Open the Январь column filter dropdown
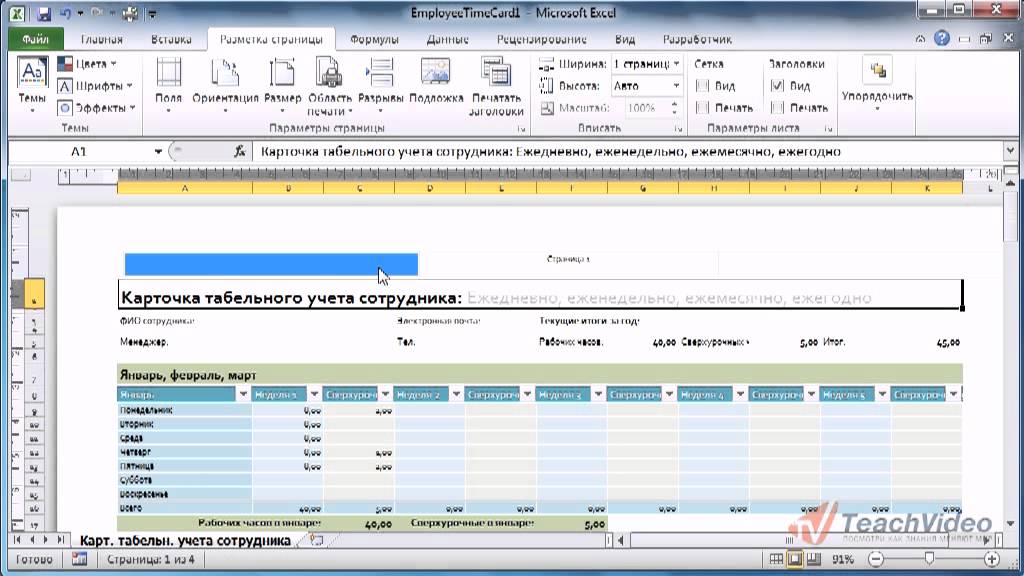Viewport: 1024px width, 576px height. (x=243, y=394)
